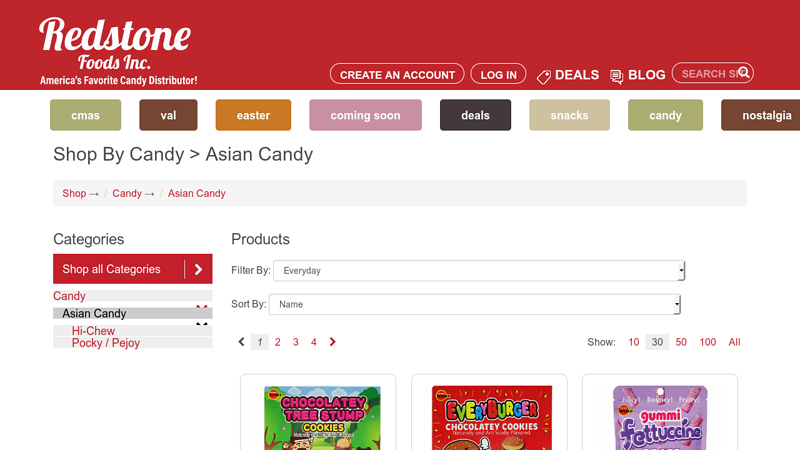This screenshot has height=450, width=800.
Task: Open the Filter By dropdown
Action: coord(479,270)
